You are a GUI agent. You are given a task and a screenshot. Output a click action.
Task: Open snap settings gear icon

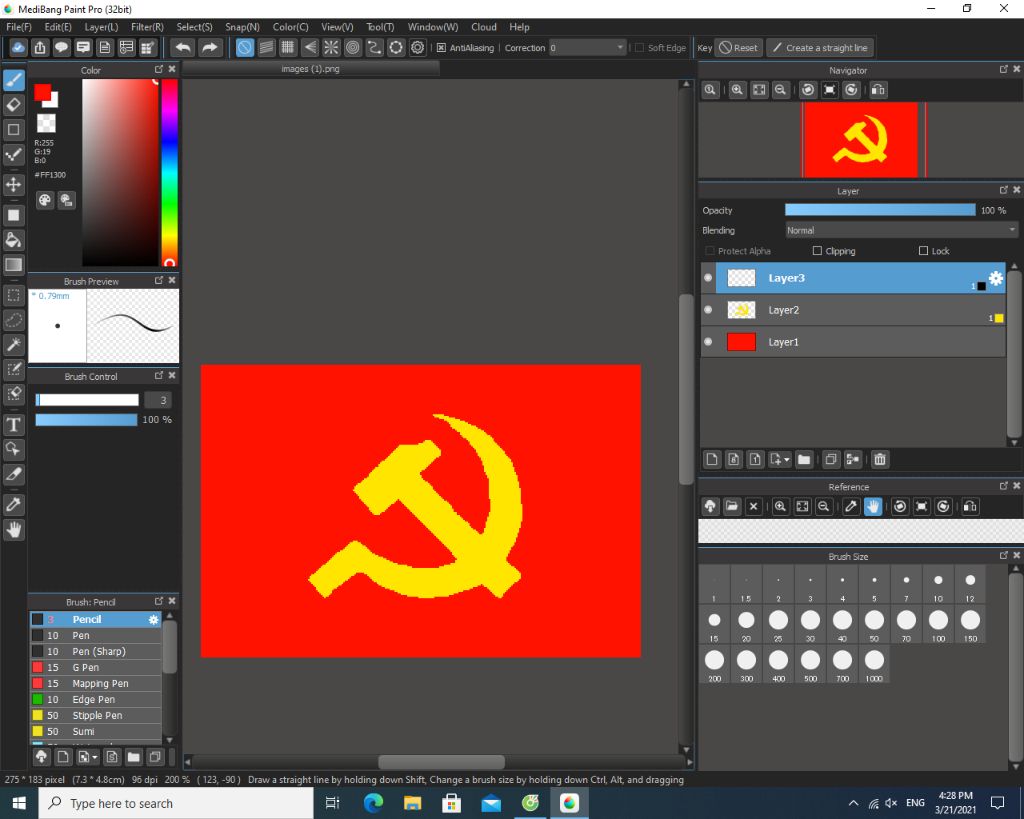click(x=418, y=48)
